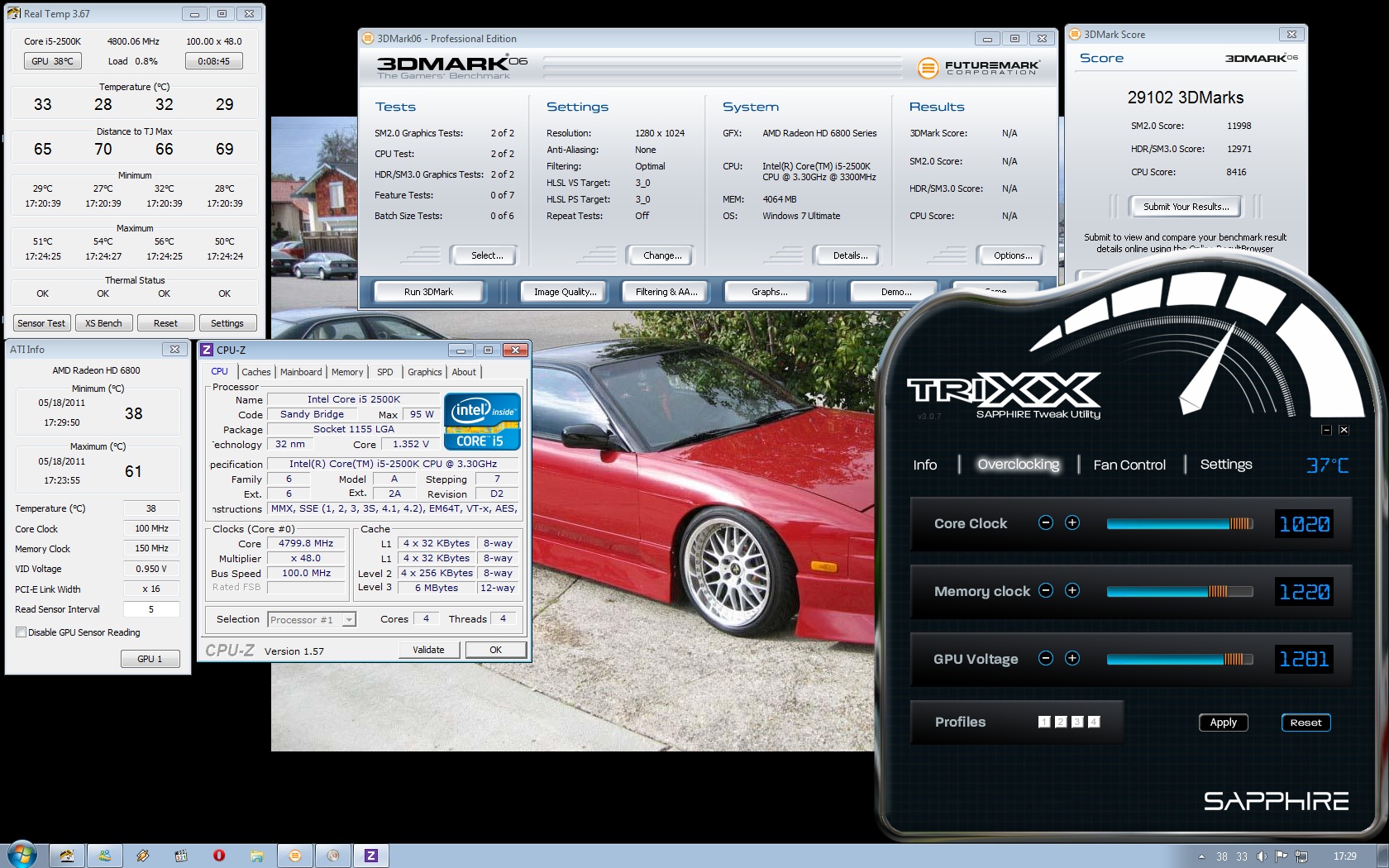Open Windows Explorer from the taskbar
Image resolution: width=1389 pixels, height=868 pixels.
[257, 856]
